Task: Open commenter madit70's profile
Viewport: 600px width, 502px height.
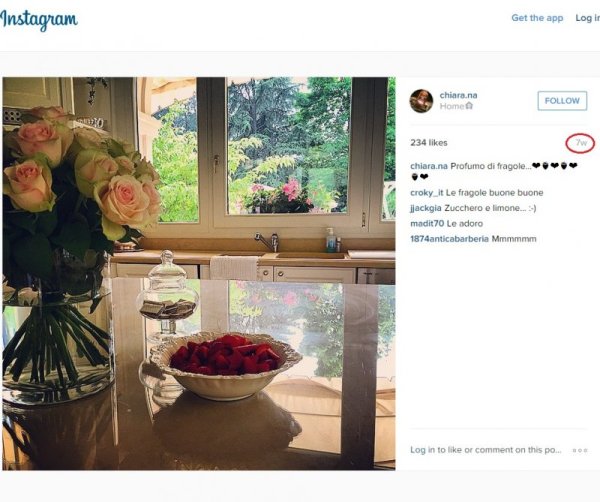Action: 427,223
